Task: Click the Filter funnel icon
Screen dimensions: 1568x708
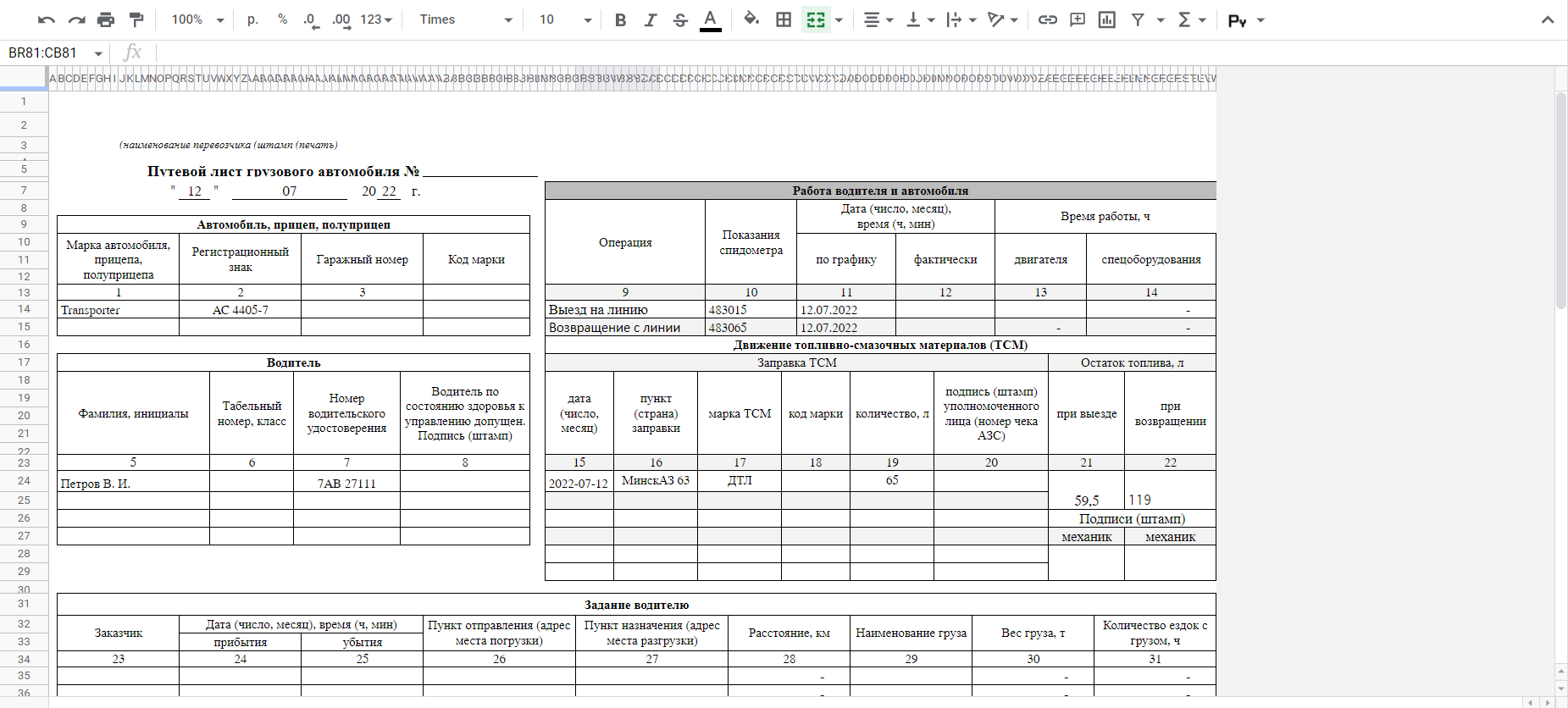Action: click(x=1138, y=19)
